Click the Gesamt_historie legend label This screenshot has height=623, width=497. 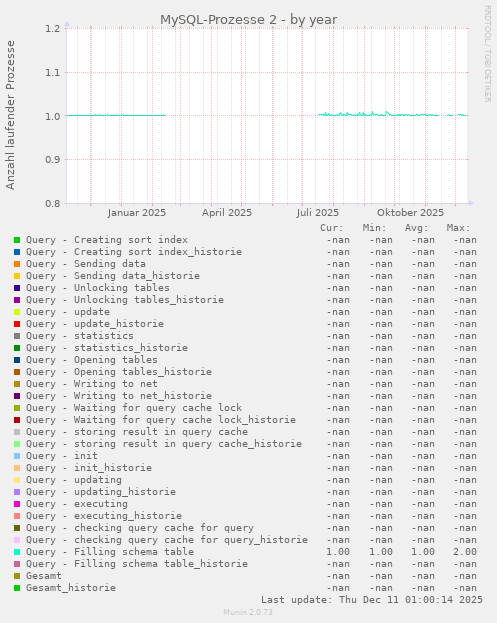pos(71,588)
